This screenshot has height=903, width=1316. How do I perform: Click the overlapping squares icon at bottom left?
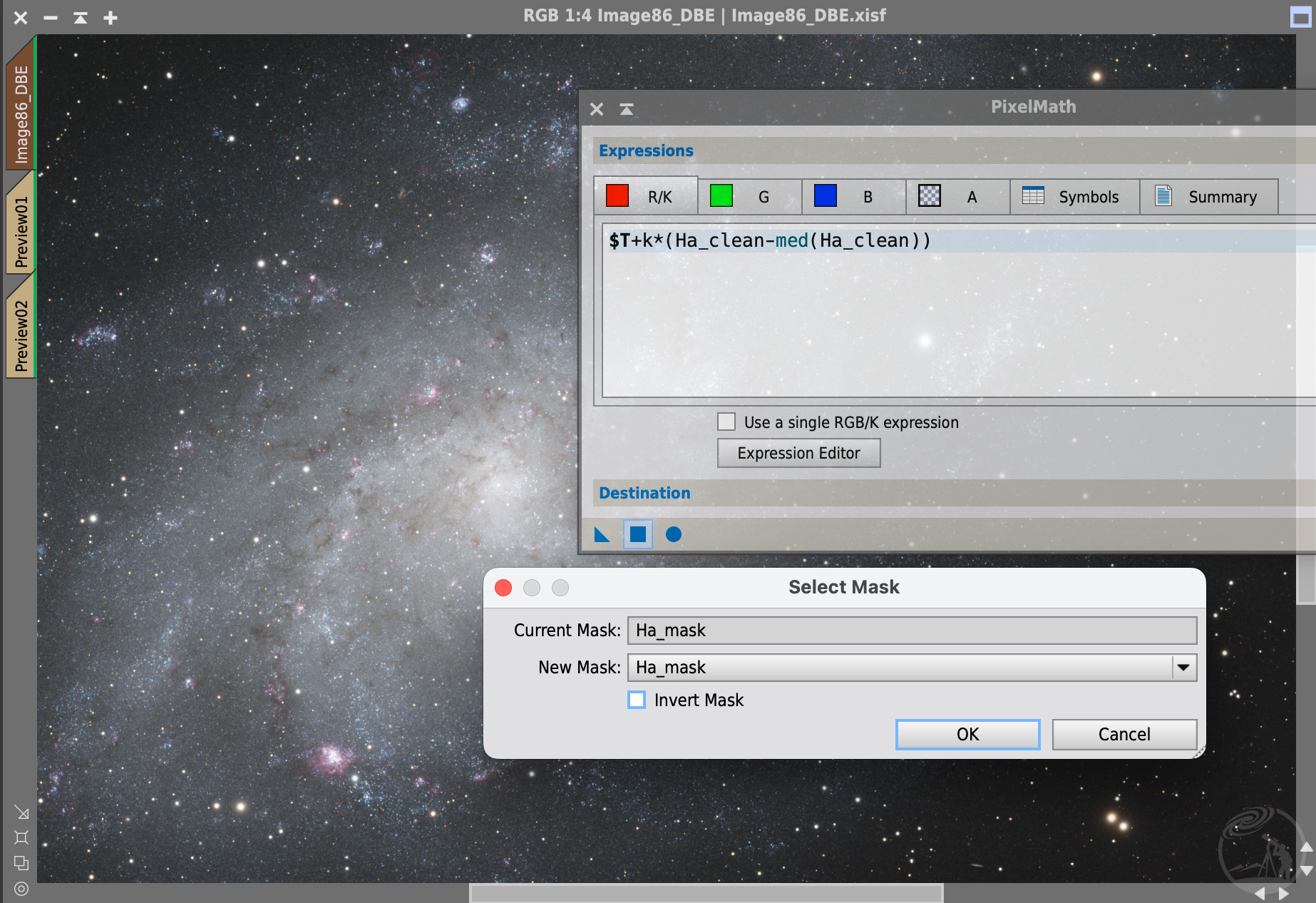tap(21, 863)
